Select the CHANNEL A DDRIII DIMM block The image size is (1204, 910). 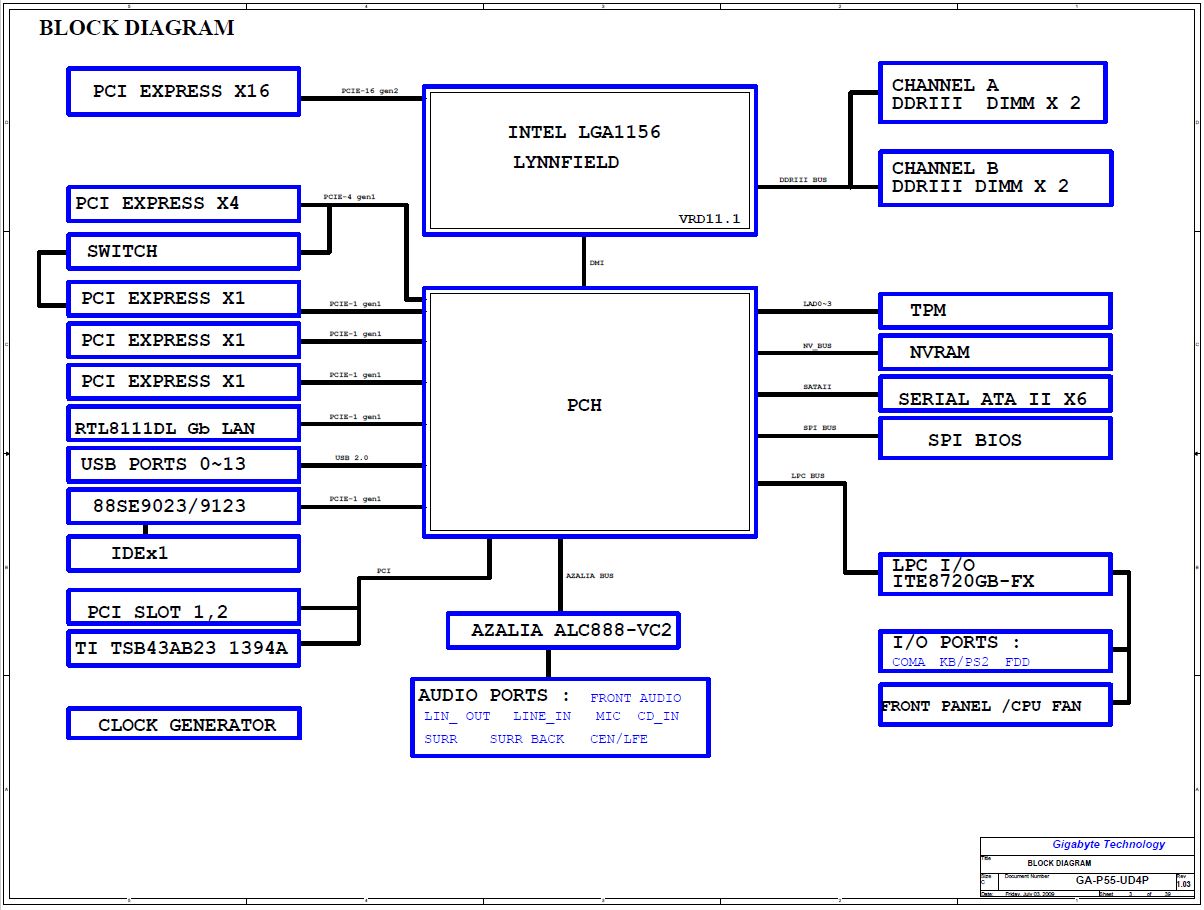993,93
